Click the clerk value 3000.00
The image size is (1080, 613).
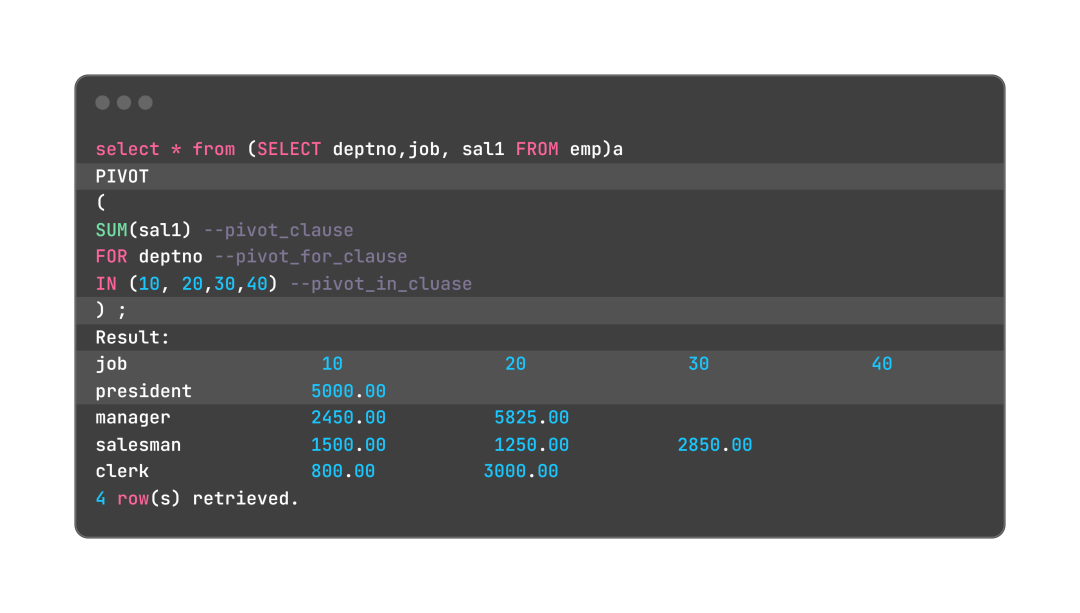point(521,472)
